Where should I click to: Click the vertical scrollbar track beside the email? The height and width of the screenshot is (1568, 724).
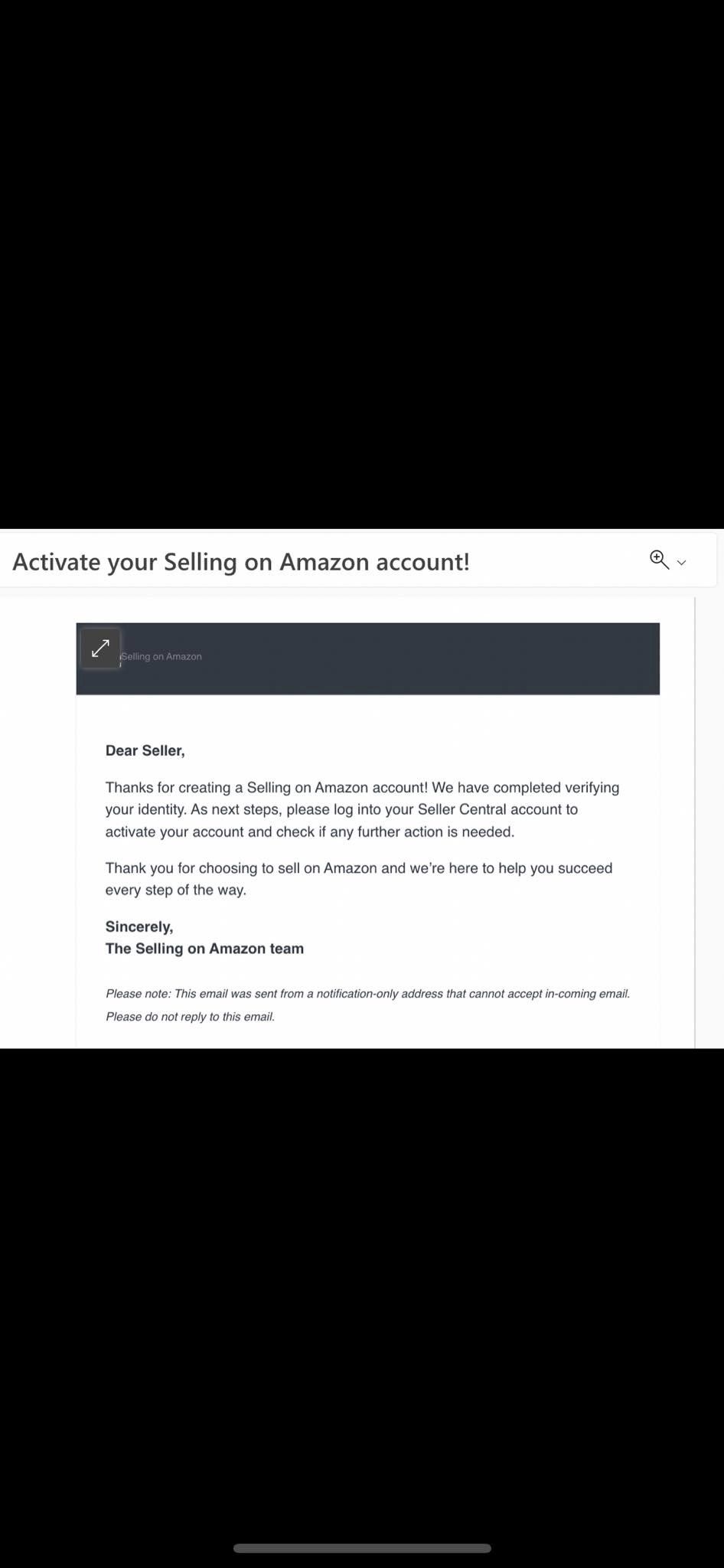[695, 823]
